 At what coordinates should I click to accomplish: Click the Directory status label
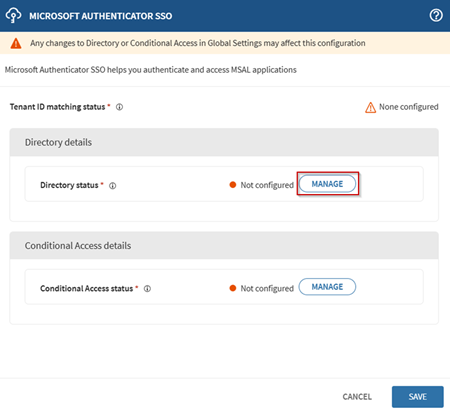point(69,185)
